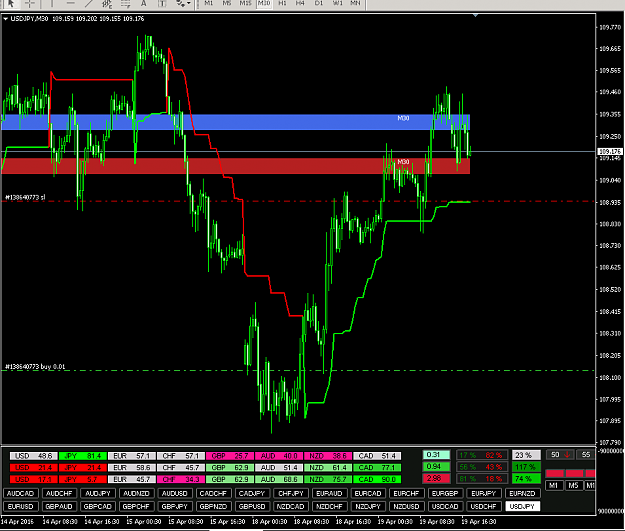
Task: Select the cursor arrow tool
Action: [11, 4]
